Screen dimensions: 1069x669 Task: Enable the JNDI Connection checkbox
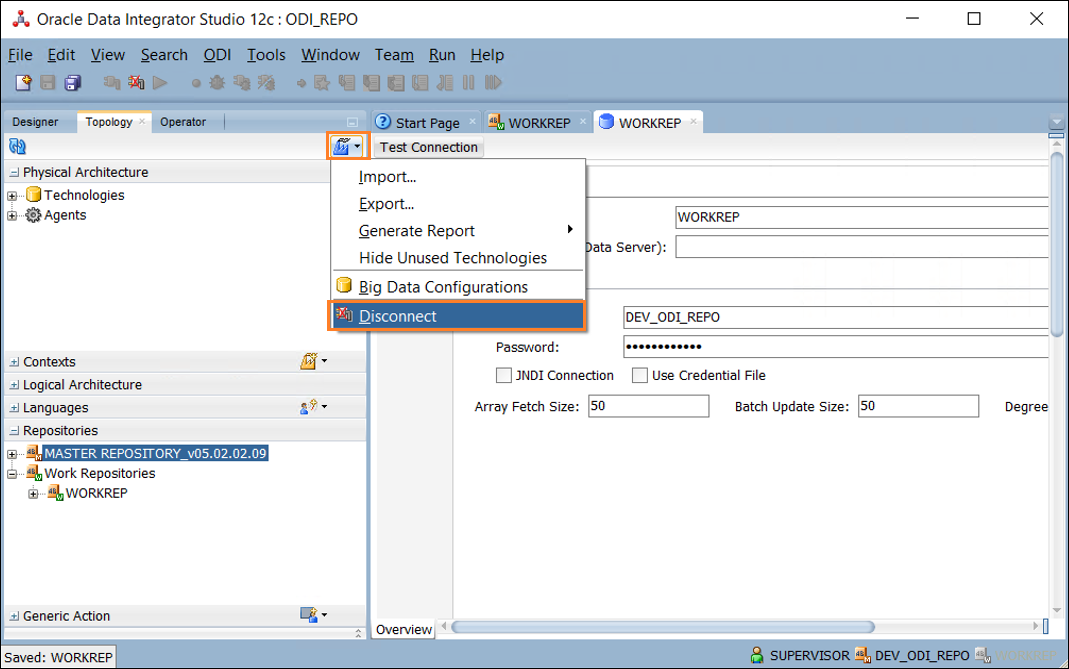point(504,376)
